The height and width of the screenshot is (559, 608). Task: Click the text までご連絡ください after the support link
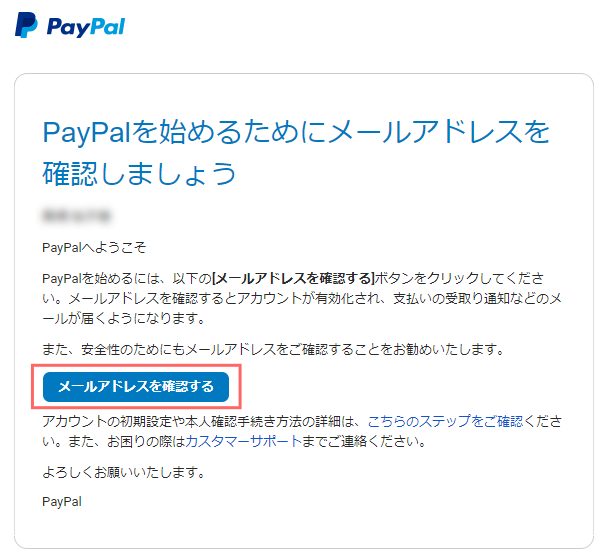pos(364,441)
